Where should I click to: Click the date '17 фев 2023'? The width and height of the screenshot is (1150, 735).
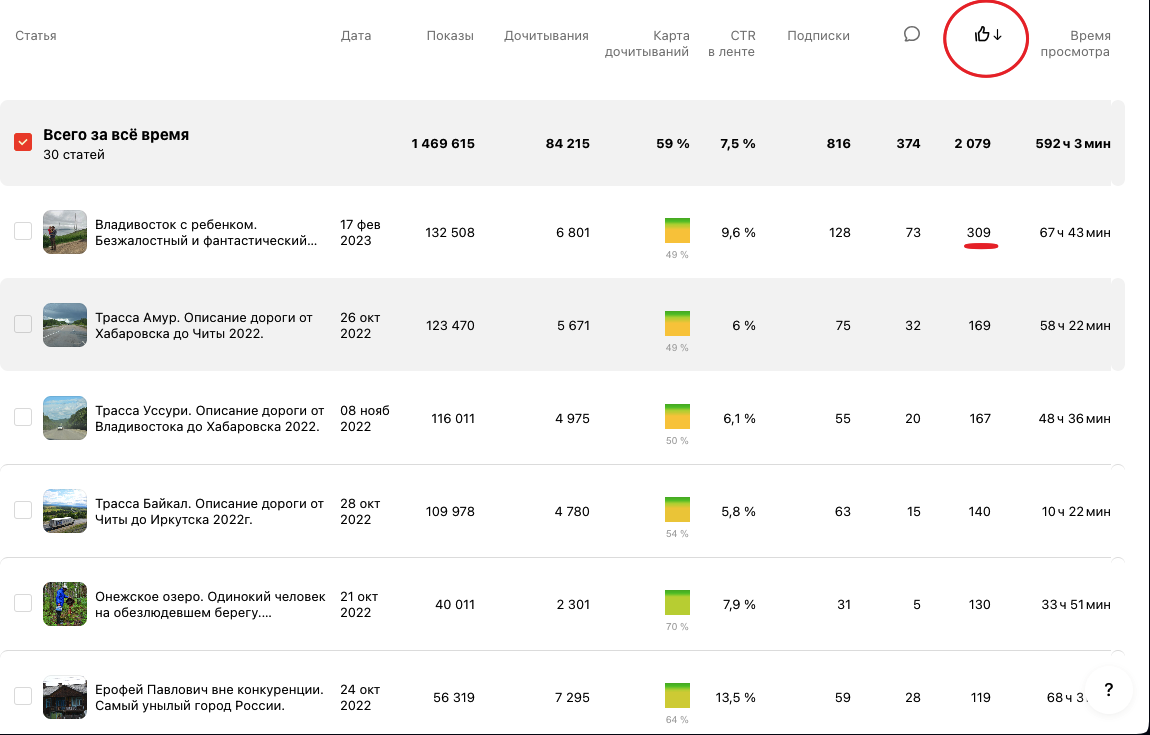(x=360, y=233)
